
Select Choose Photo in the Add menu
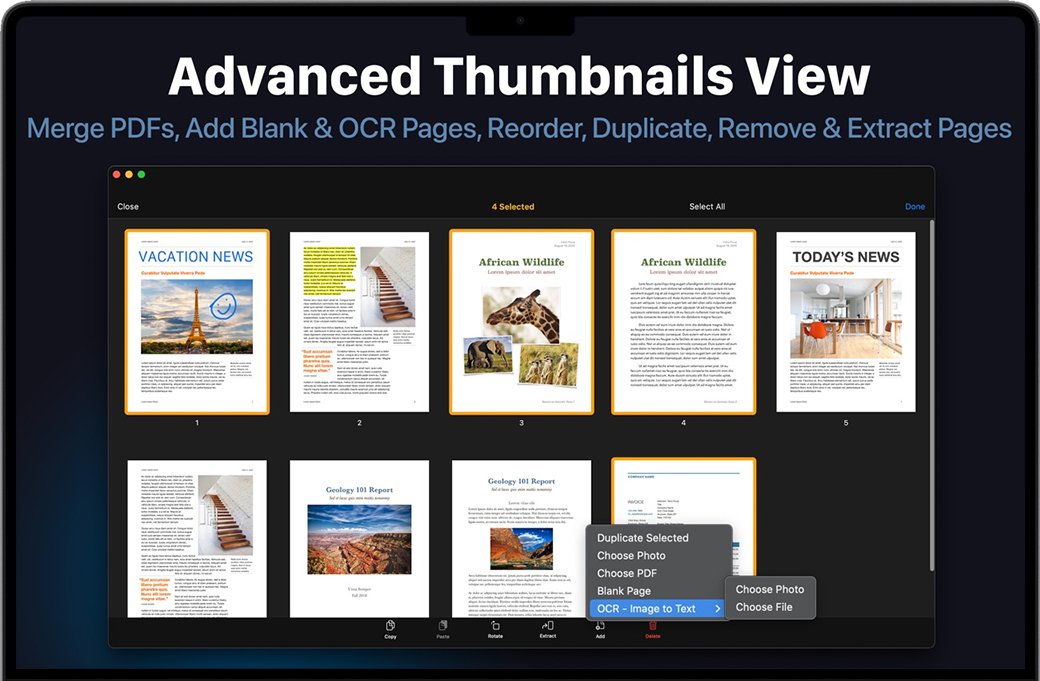[631, 556]
